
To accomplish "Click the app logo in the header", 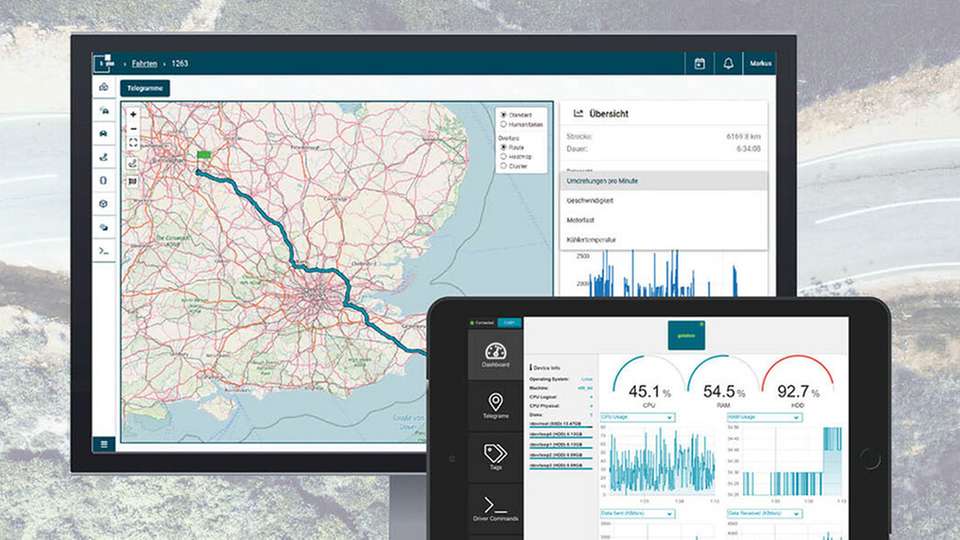I will (105, 62).
